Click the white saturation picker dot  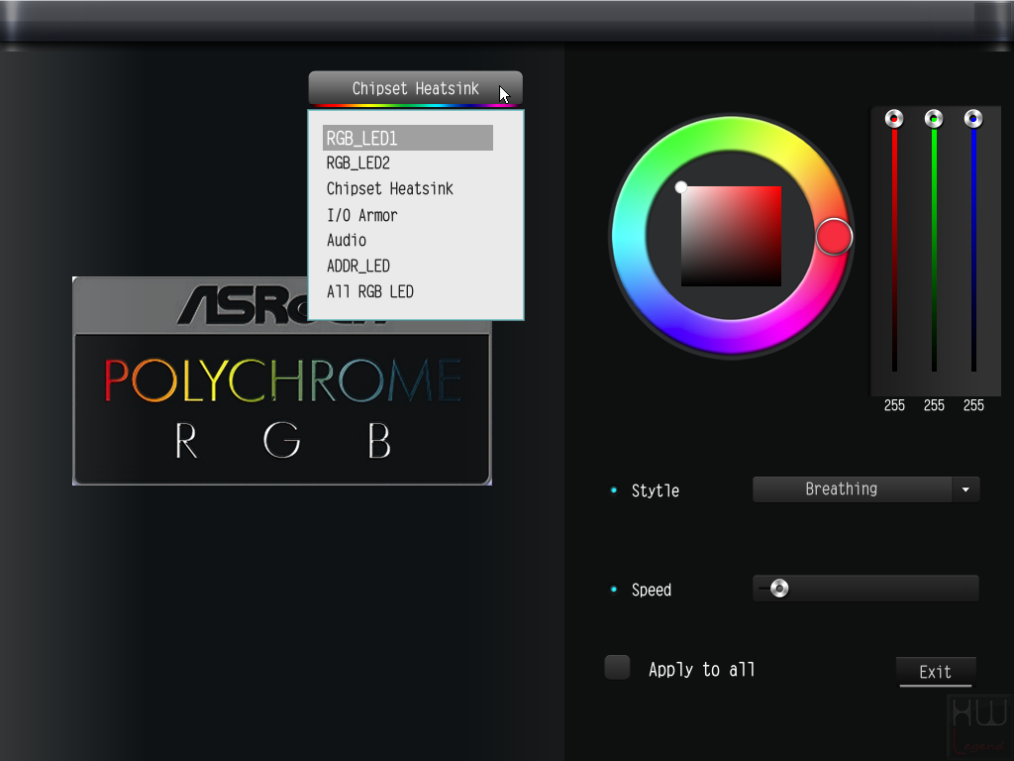point(681,187)
